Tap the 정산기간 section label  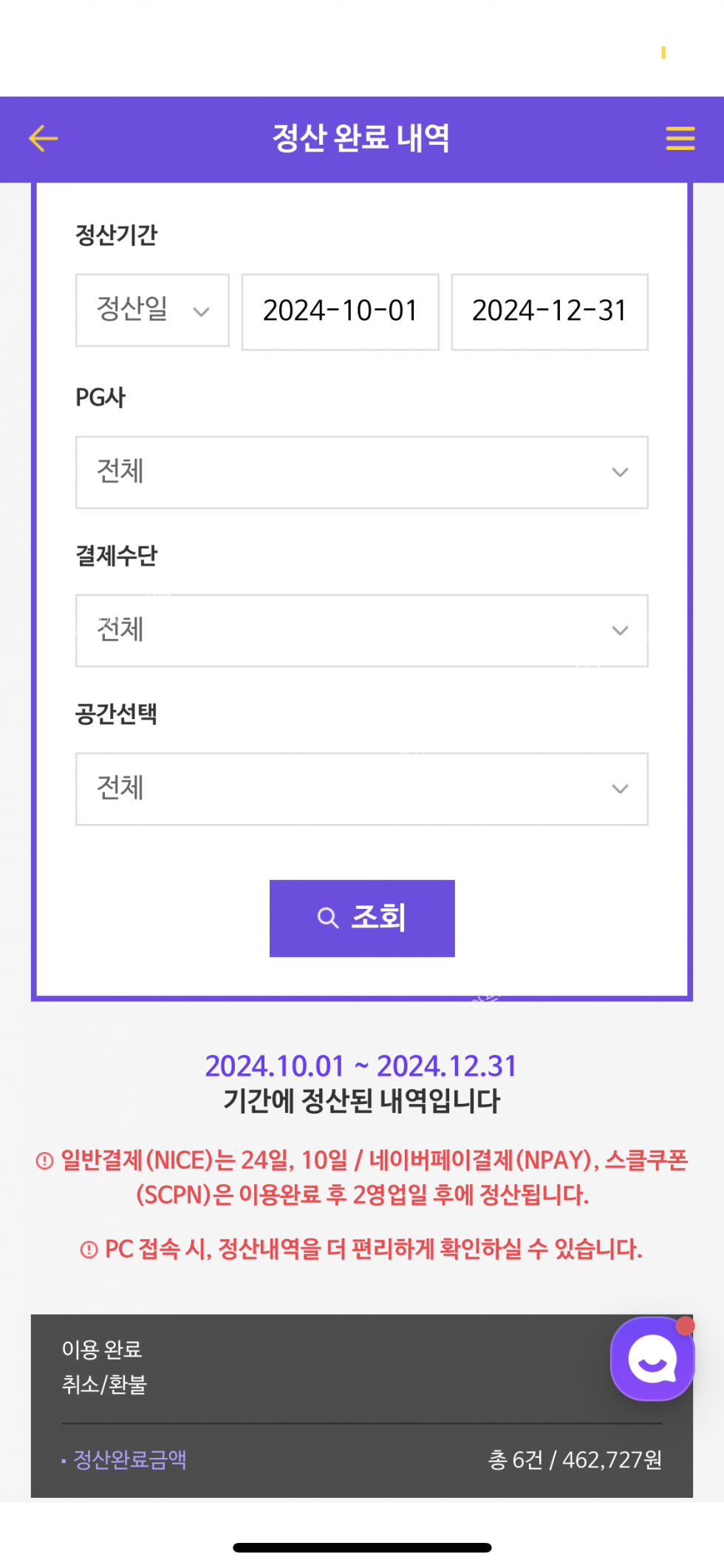coord(117,235)
